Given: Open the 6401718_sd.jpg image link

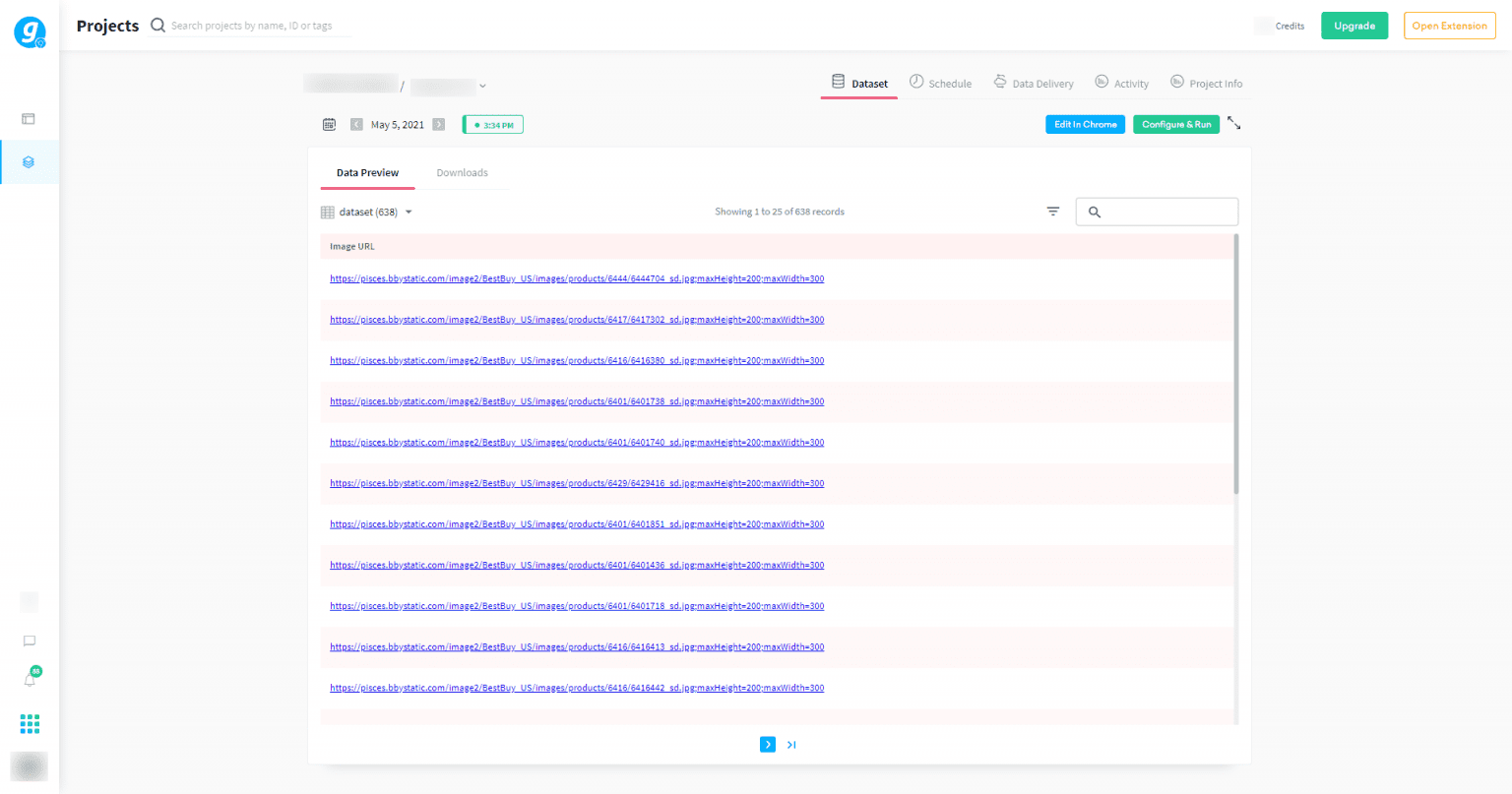Looking at the screenshot, I should 577,606.
